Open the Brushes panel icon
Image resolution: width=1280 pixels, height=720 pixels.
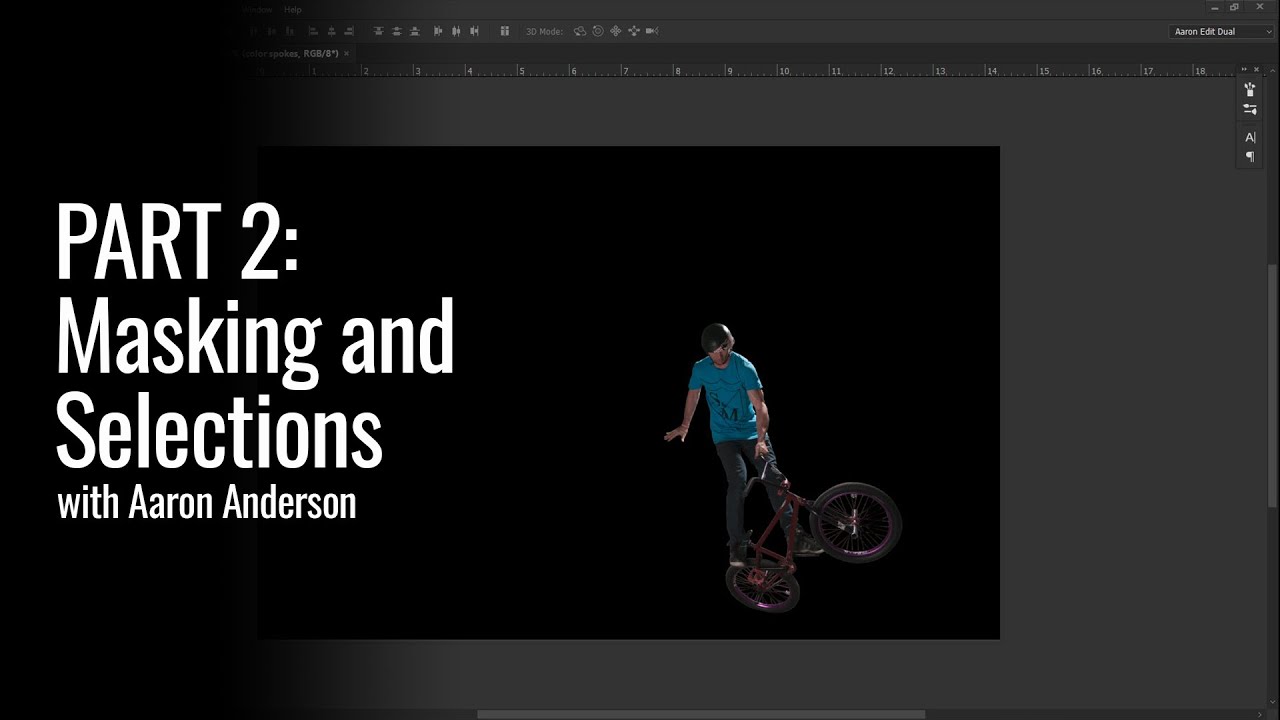1250,89
